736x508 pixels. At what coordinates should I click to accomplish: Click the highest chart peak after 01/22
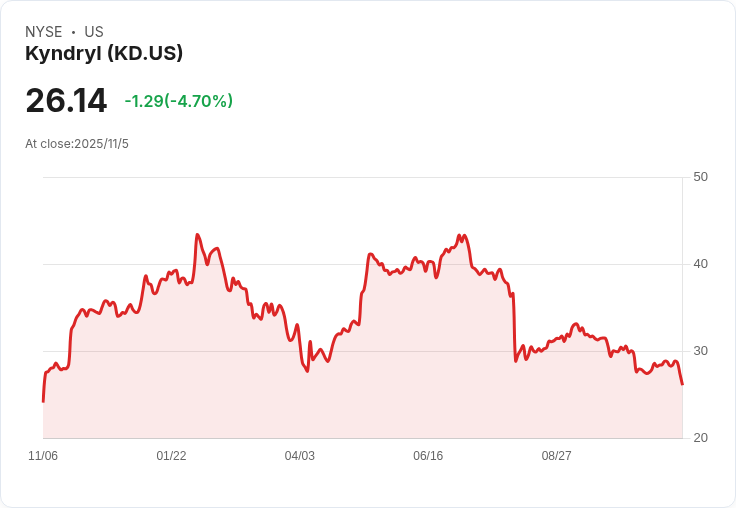[x=197, y=235]
